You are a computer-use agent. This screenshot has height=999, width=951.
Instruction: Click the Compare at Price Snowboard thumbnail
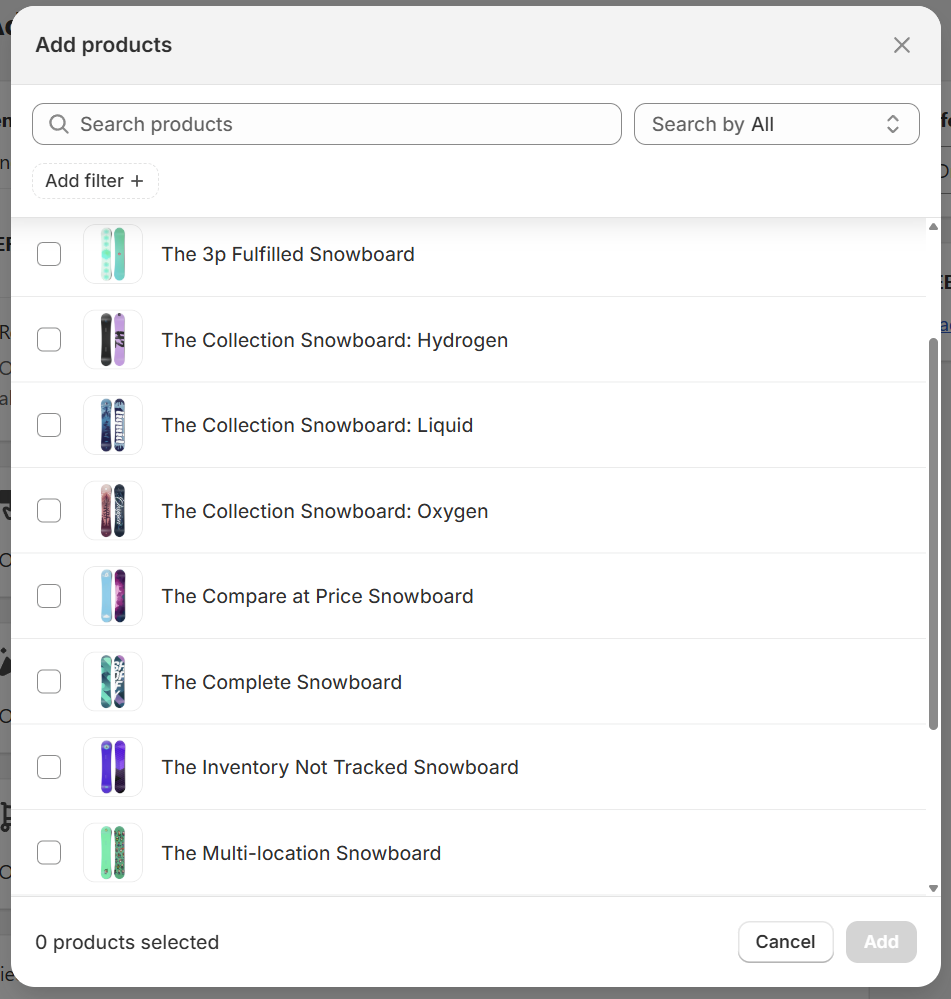click(113, 596)
